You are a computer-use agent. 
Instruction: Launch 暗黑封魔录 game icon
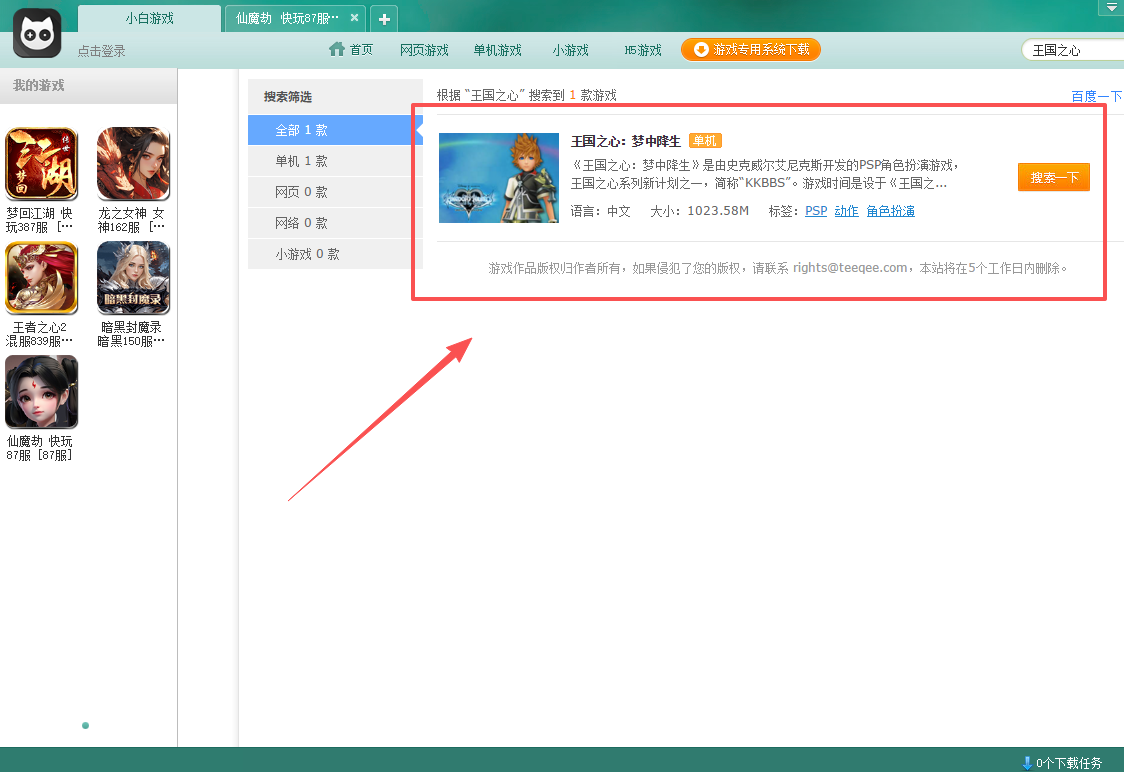(133, 278)
